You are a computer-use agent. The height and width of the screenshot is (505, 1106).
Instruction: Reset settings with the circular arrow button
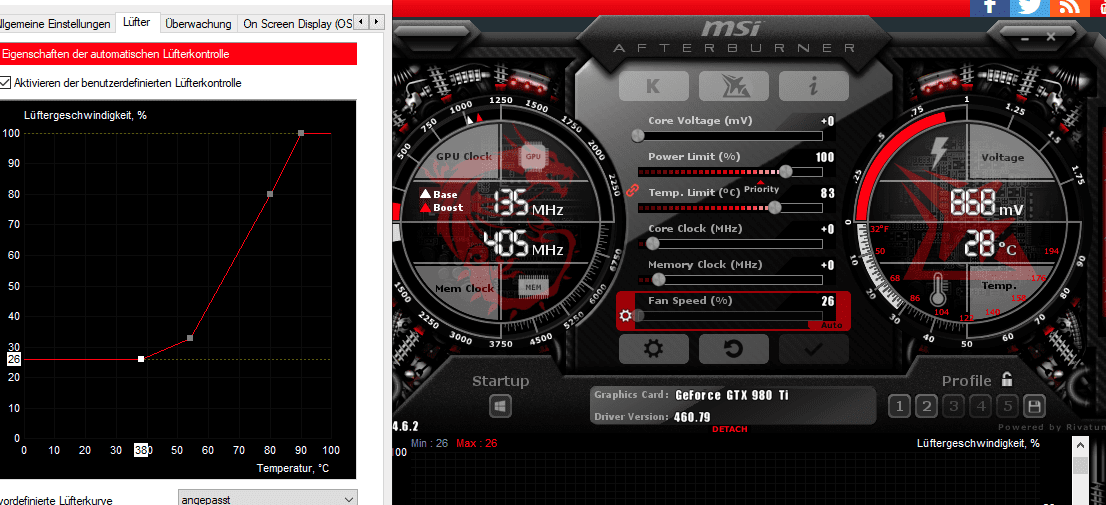734,348
